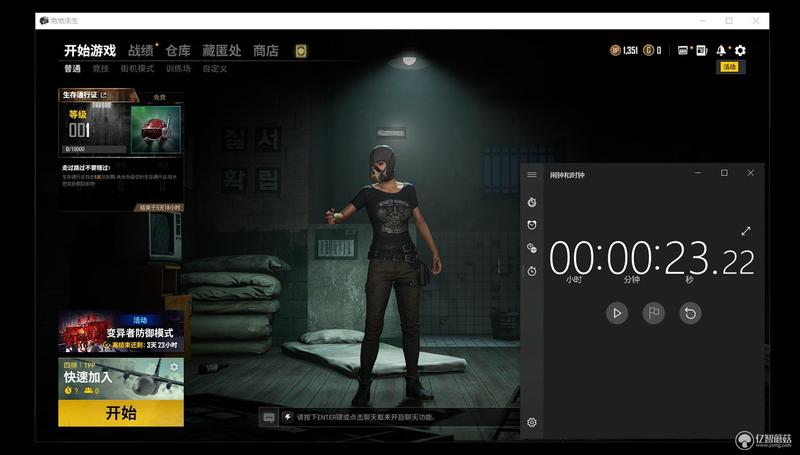Viewport: 800px width, 455px height.
Task: Select the 竞技 ranked sub-tab
Action: coord(101,68)
